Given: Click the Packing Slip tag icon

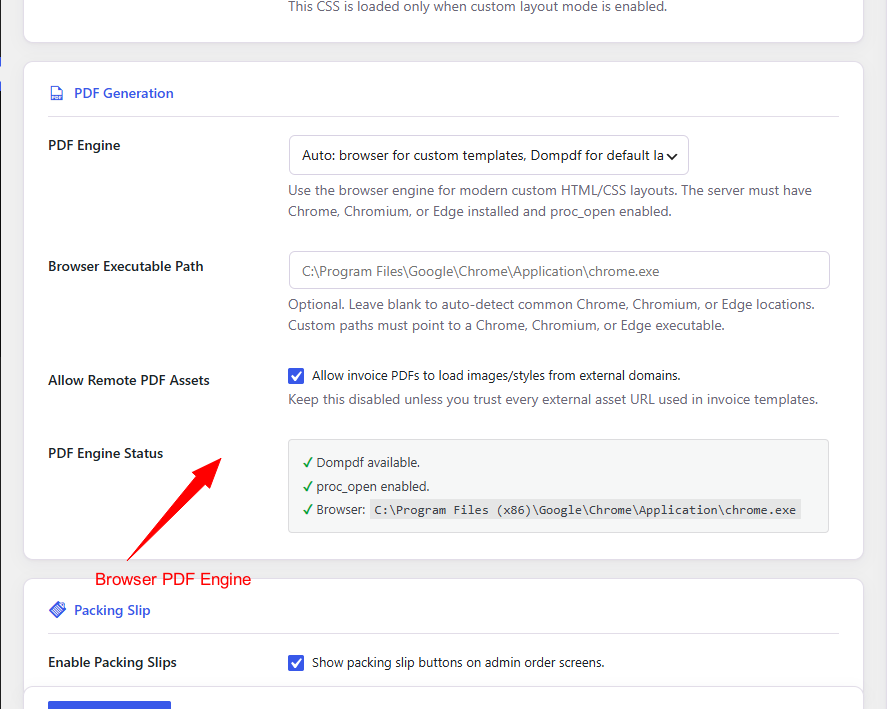Looking at the screenshot, I should [57, 610].
